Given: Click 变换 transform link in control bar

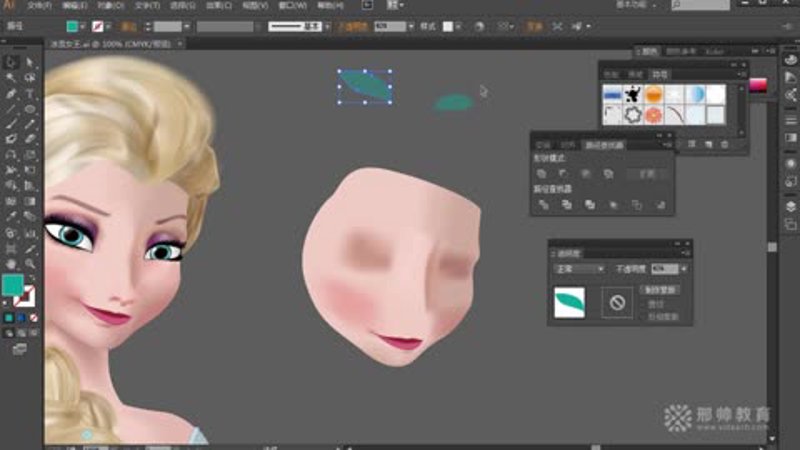Looking at the screenshot, I should tap(534, 27).
